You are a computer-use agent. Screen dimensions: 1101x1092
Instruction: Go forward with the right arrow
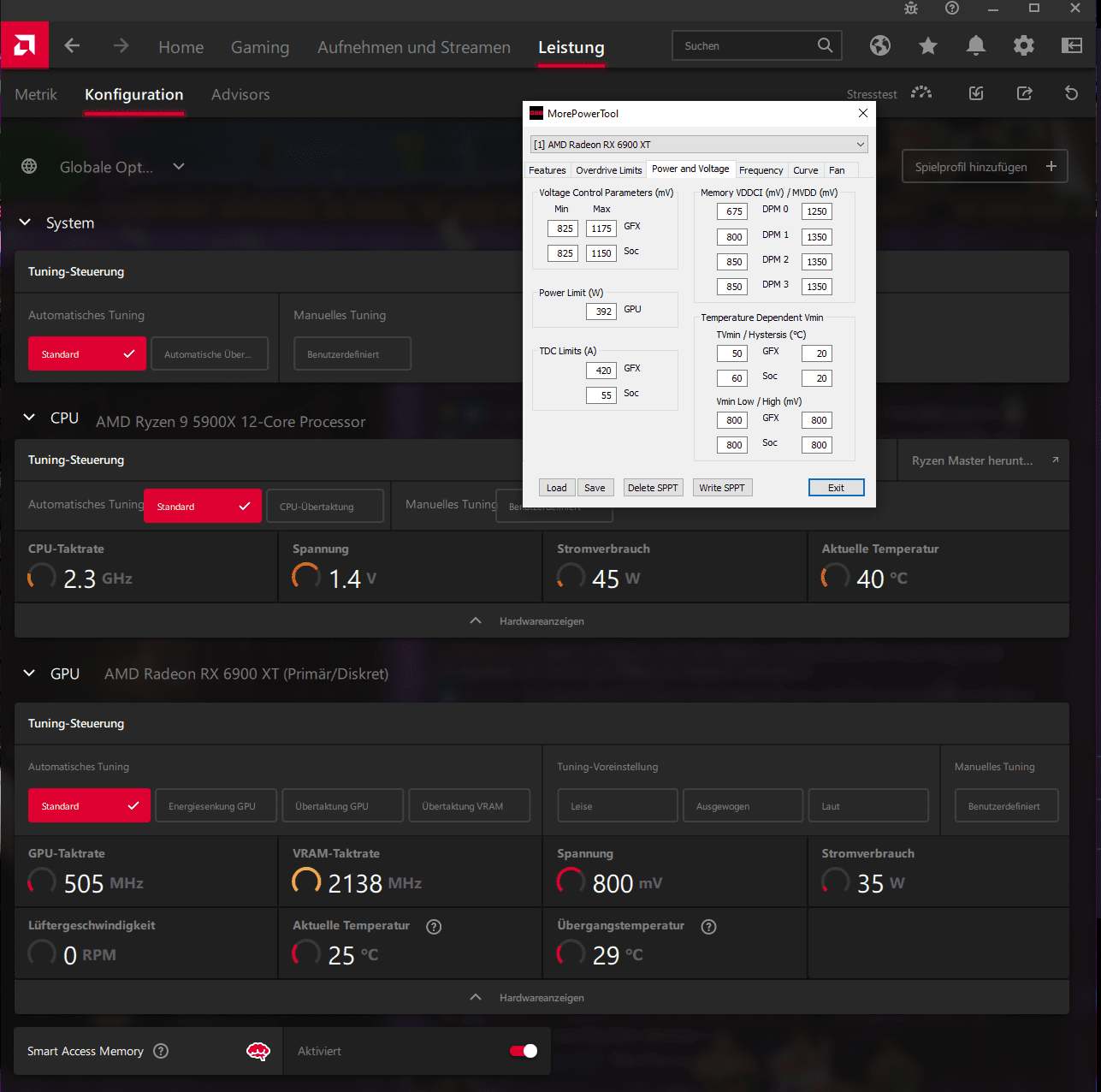coord(121,45)
